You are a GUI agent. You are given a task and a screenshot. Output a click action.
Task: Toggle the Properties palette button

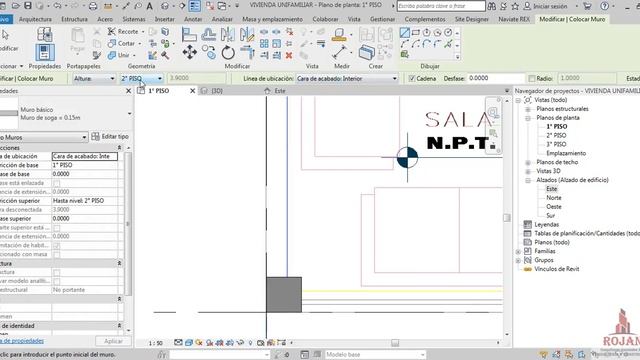point(44,53)
